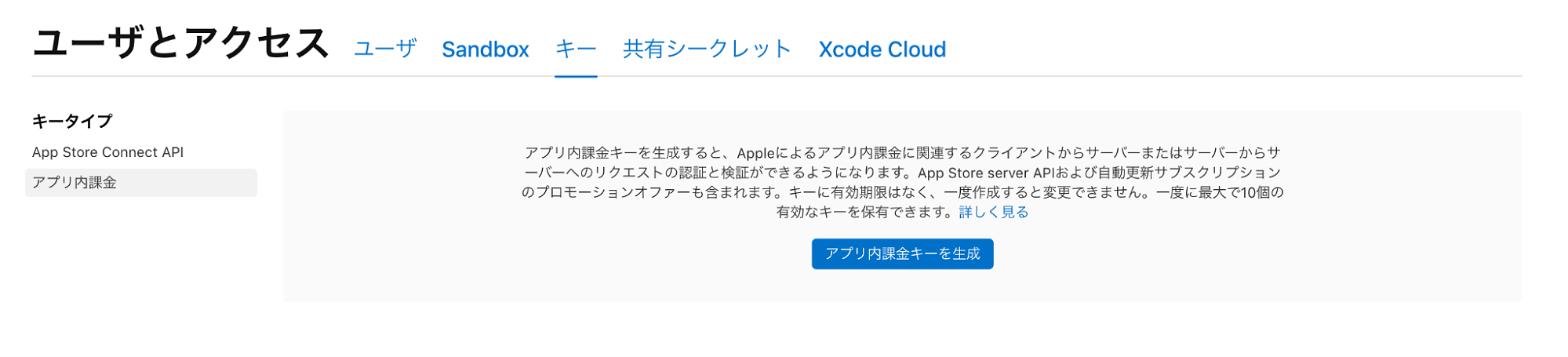This screenshot has width=1568, height=357.
Task: Click the in-app purchase key description paragraph
Action: pyautogui.click(x=902, y=182)
